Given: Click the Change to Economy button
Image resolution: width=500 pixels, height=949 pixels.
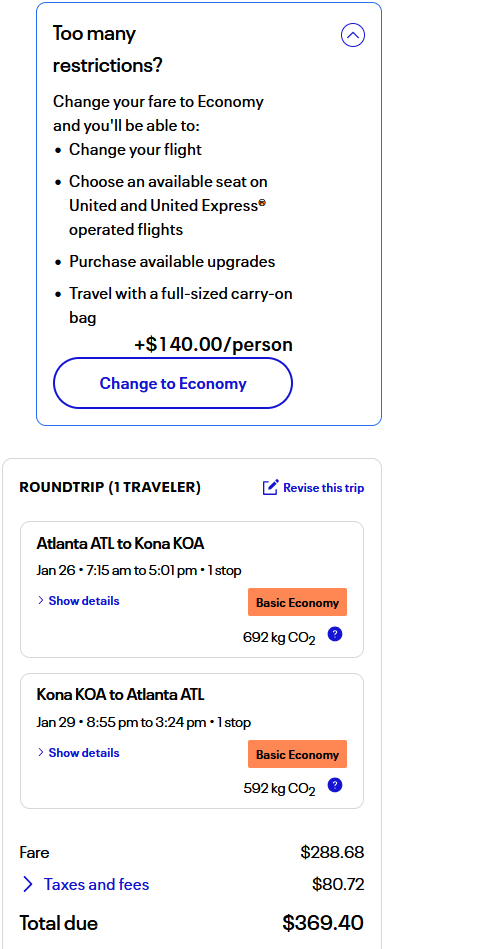Looking at the screenshot, I should [173, 383].
